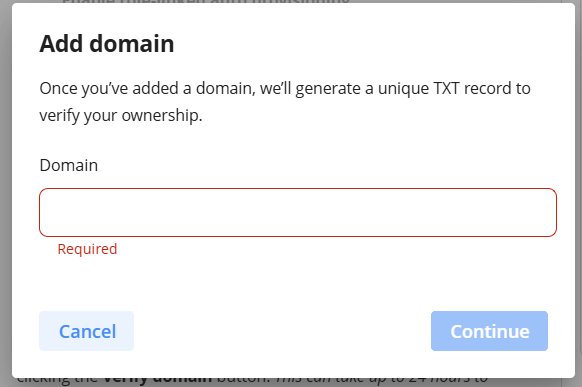Click the text 'Once you've added a domain'

tap(146, 89)
